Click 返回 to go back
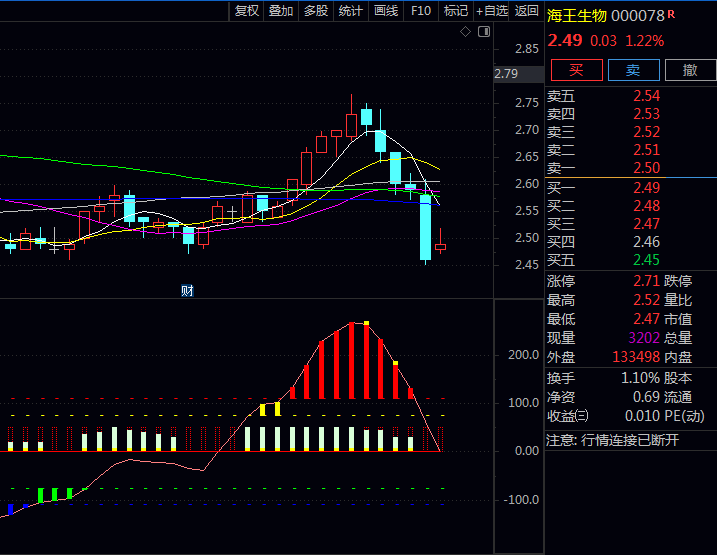The width and height of the screenshot is (717, 555). click(527, 11)
